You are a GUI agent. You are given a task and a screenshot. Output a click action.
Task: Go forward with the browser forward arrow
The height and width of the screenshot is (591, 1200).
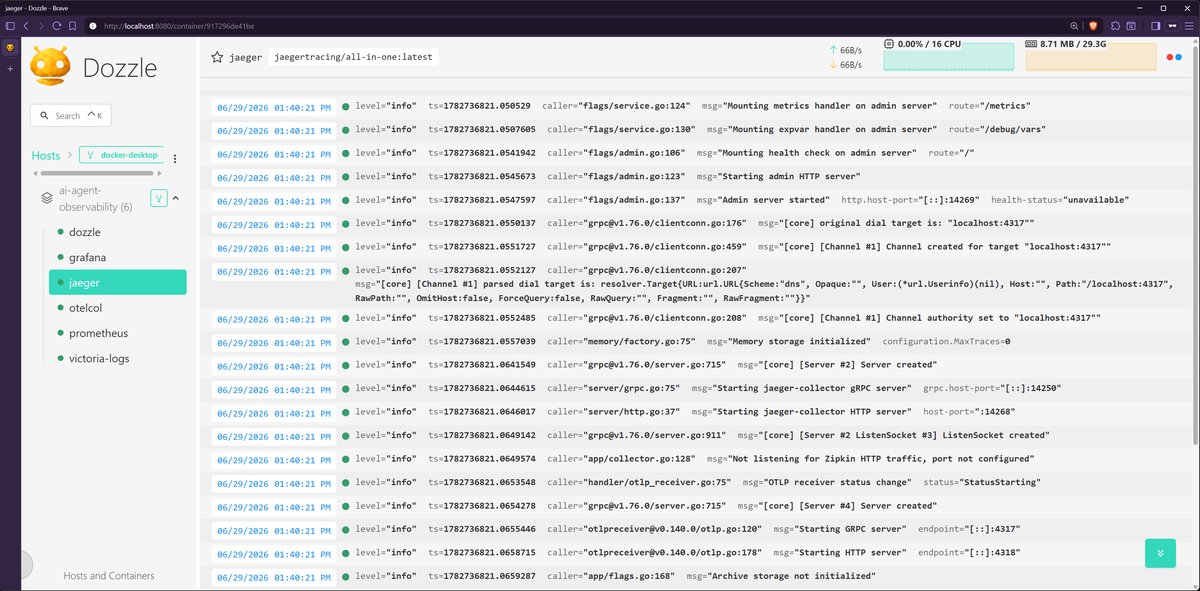[x=40, y=25]
